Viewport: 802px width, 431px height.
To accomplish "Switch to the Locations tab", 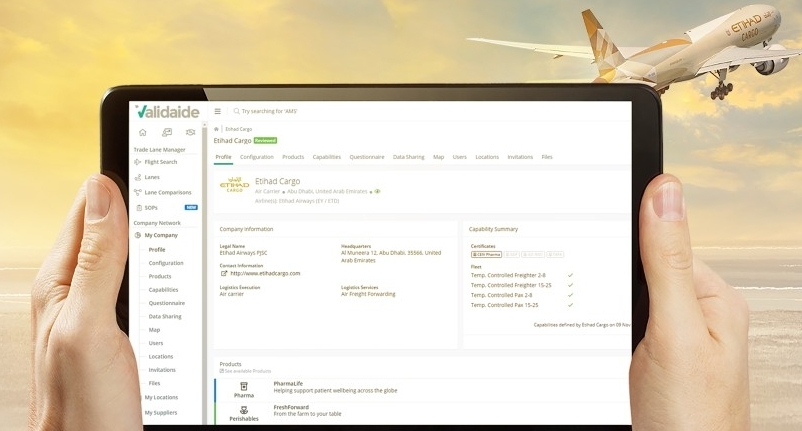I will [x=487, y=157].
